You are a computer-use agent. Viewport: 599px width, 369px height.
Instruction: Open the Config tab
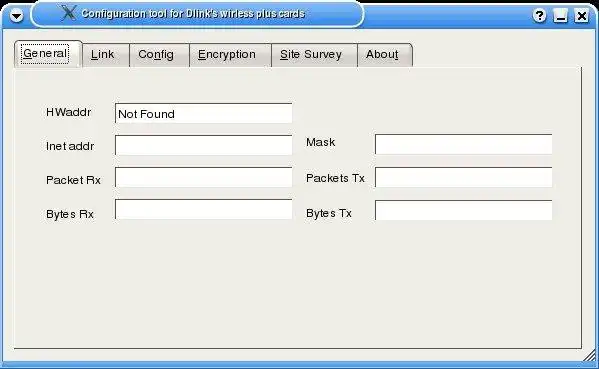159,55
